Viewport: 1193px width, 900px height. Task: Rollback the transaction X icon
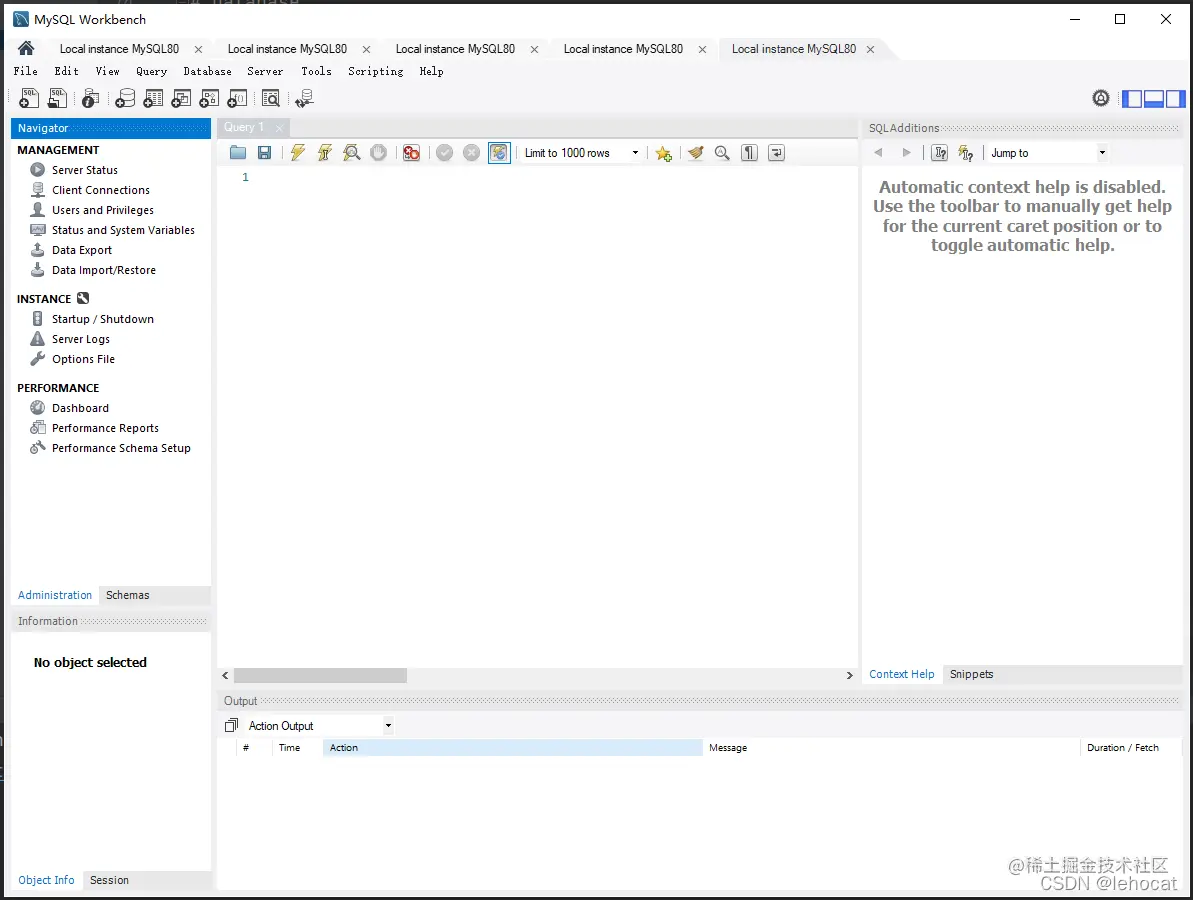click(x=472, y=153)
